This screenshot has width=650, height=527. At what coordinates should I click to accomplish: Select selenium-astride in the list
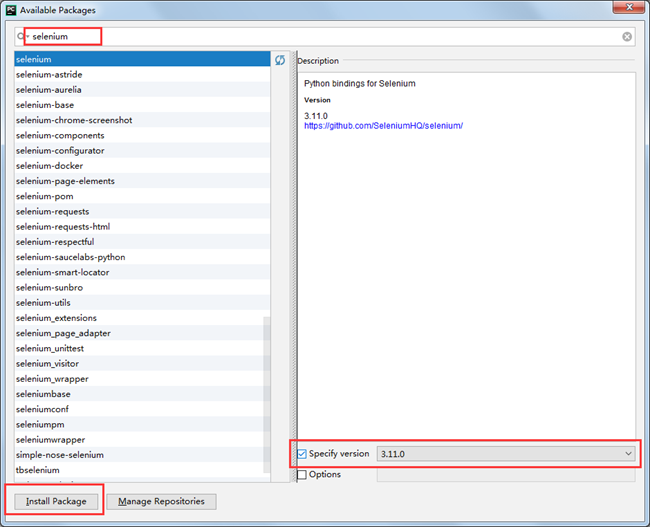click(142, 75)
